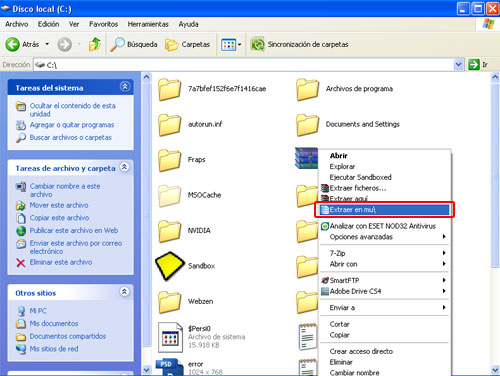Click the greyed Forward arrow icon
The width and height of the screenshot is (500, 376).
tap(64, 44)
